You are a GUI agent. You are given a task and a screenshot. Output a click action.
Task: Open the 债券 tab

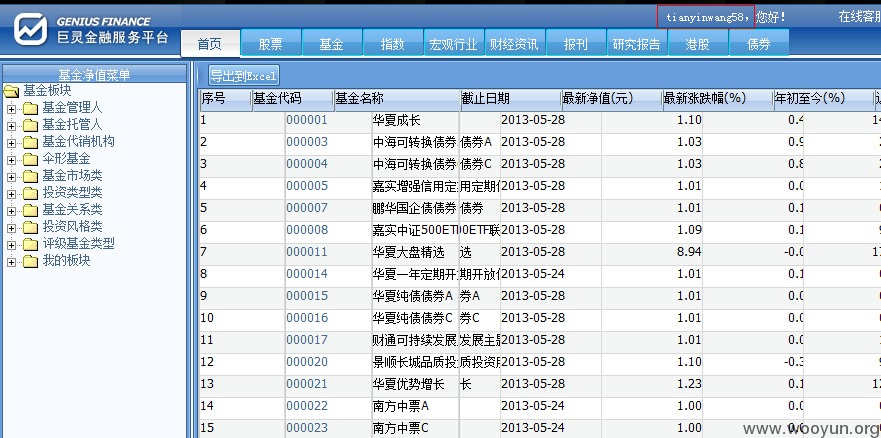point(759,43)
